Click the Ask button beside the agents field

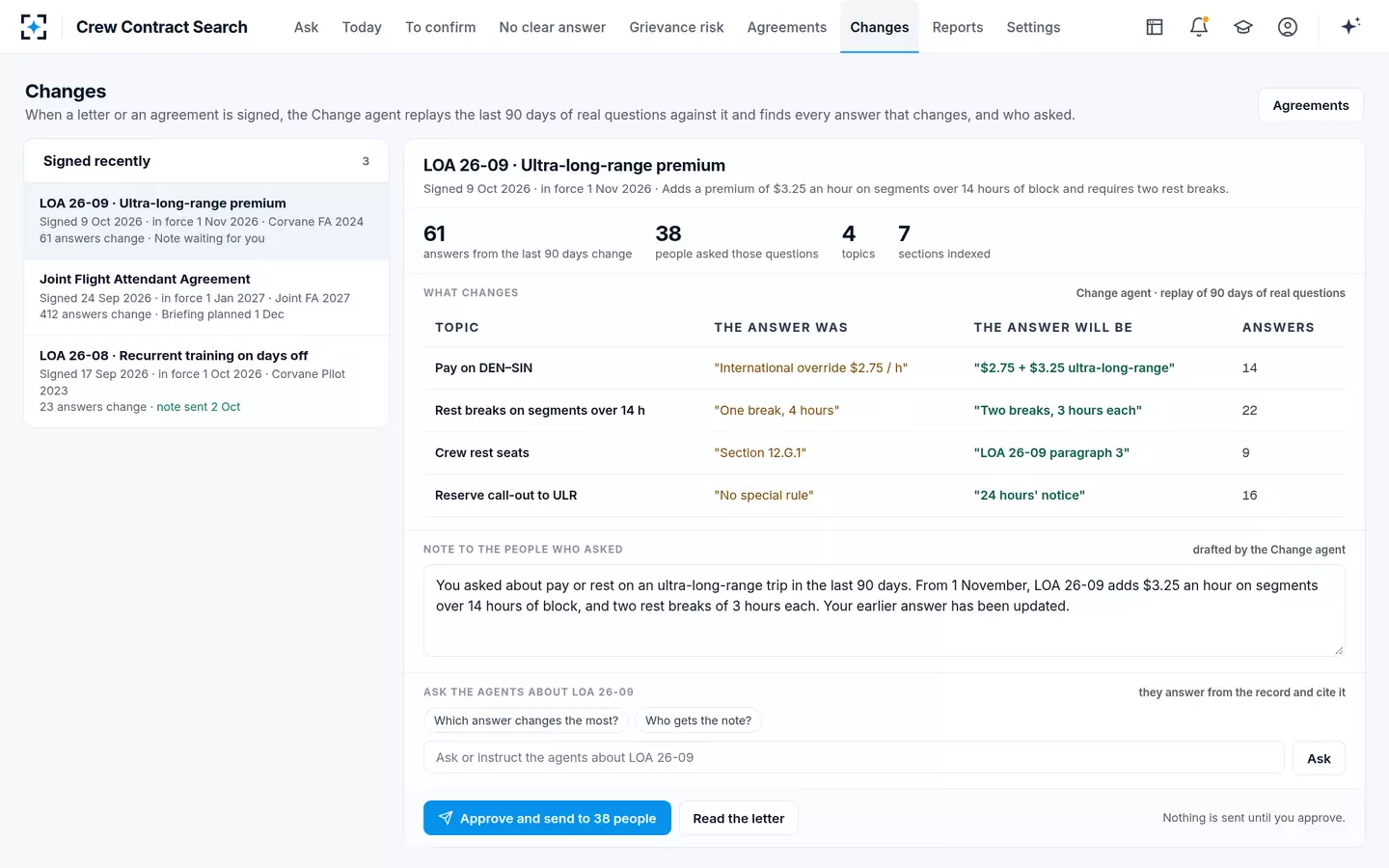[1319, 758]
